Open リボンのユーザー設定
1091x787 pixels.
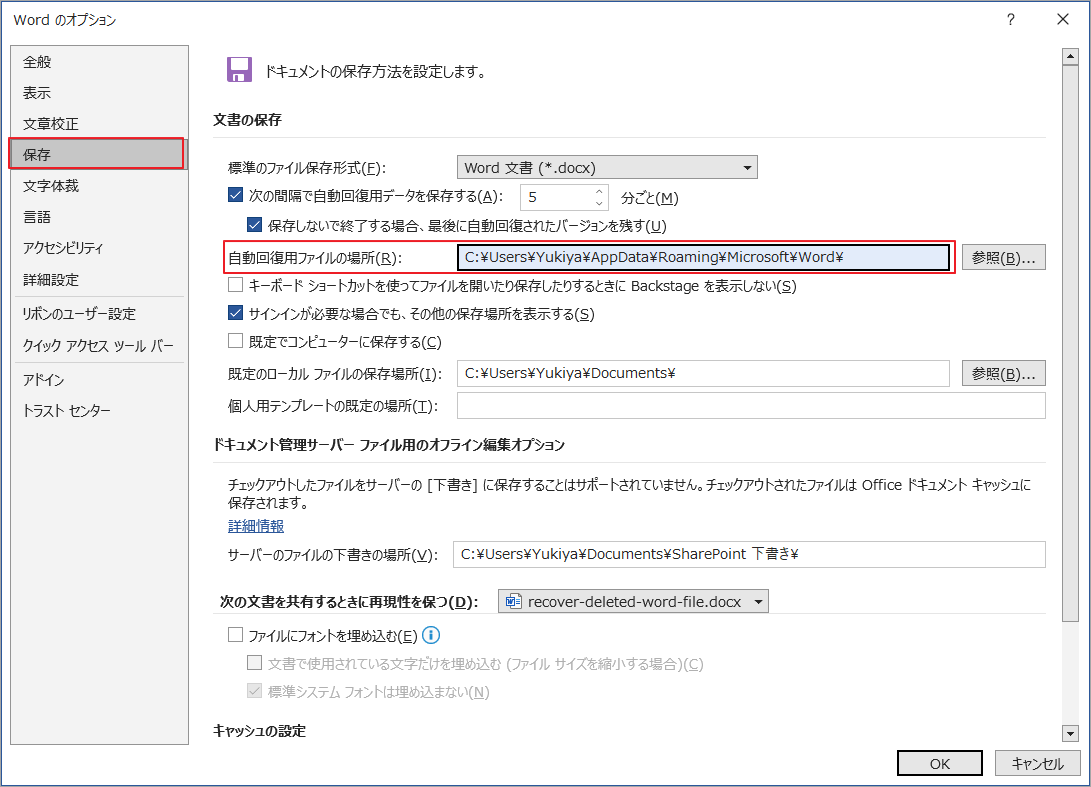coord(98,314)
